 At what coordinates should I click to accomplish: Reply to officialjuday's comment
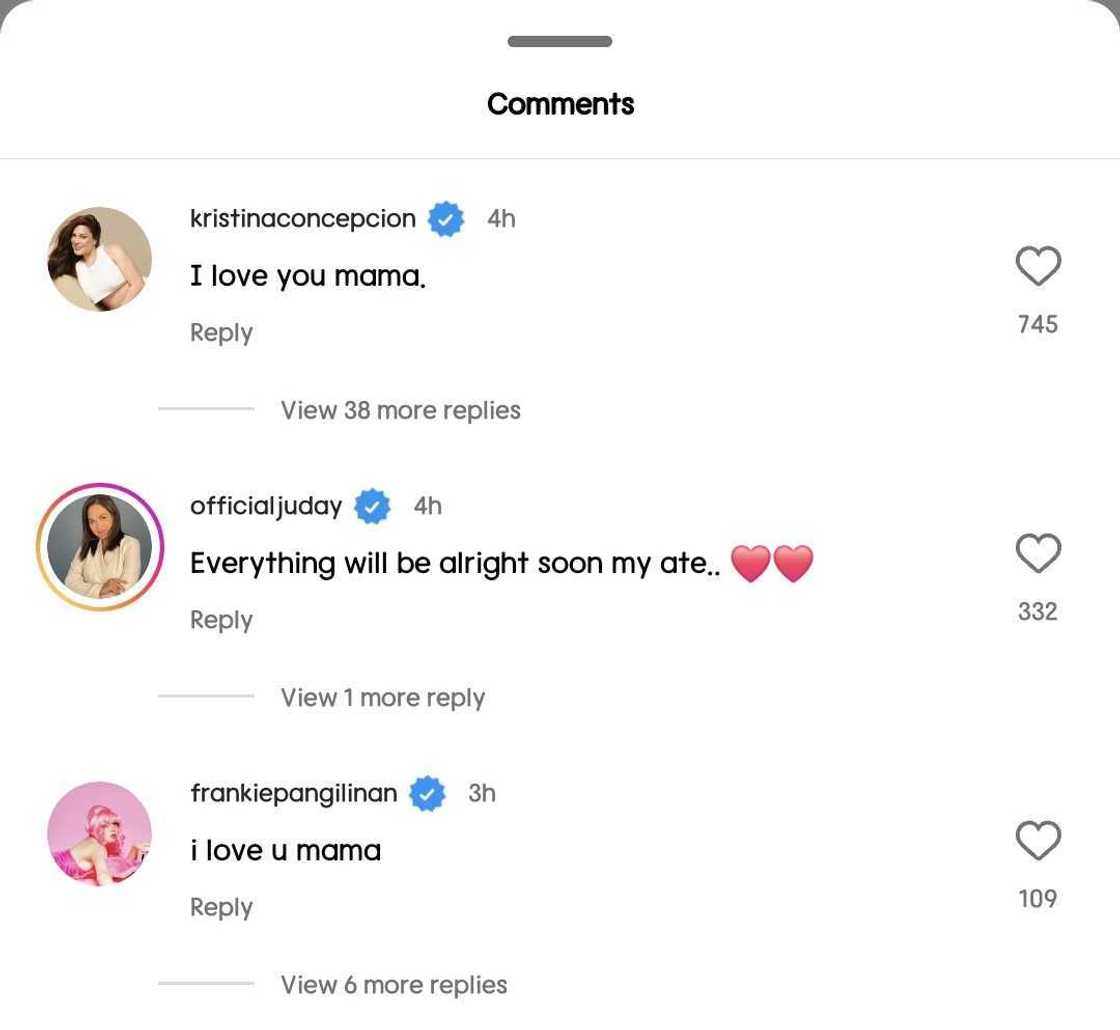(221, 619)
